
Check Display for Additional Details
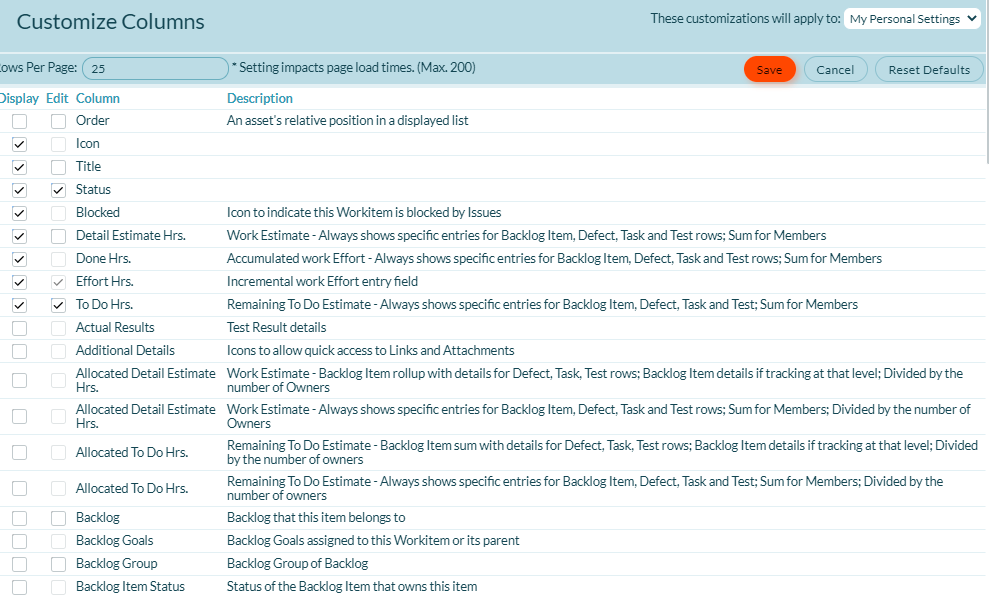[20, 351]
